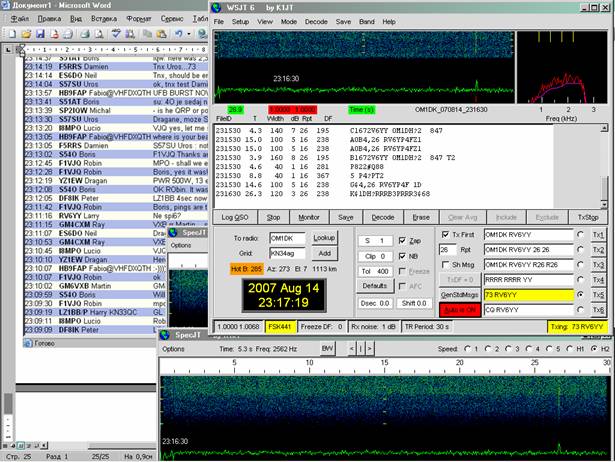Open the WSJT Setup menu

240,22
